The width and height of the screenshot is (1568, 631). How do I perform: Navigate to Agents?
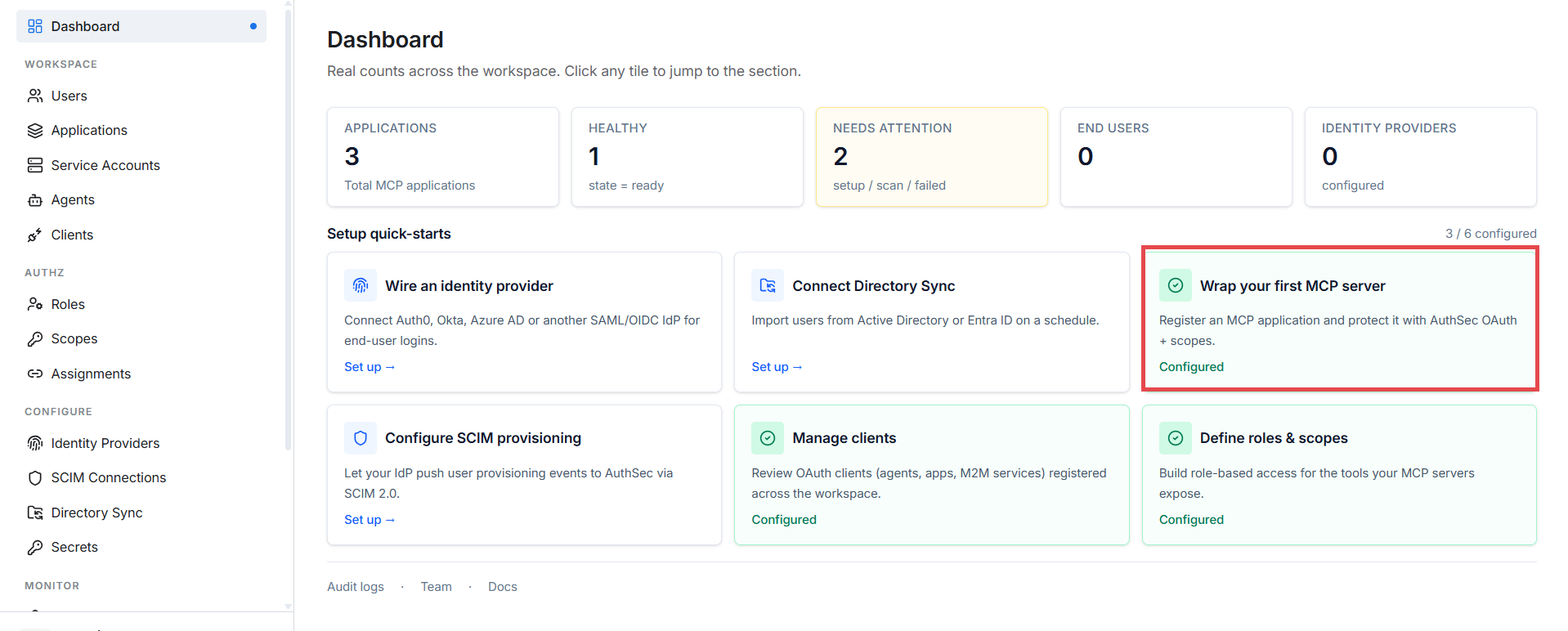coord(141,200)
